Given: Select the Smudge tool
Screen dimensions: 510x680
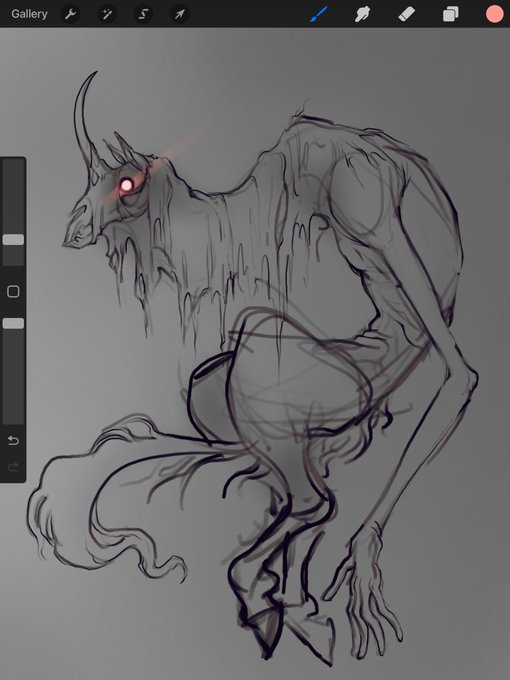Looking at the screenshot, I should (x=363, y=14).
